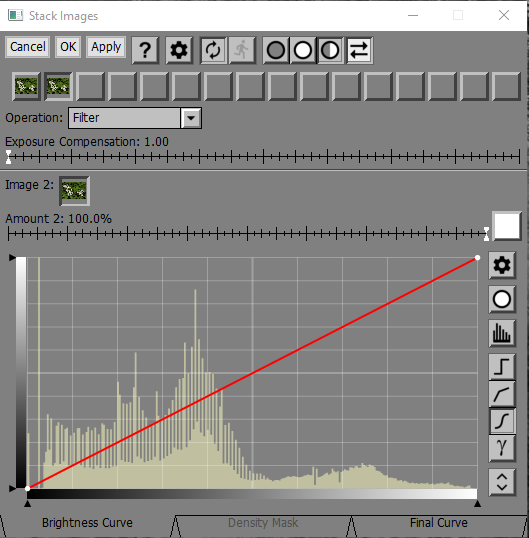Switch to the Brightness Curve tab
529x538 pixels.
(87, 523)
